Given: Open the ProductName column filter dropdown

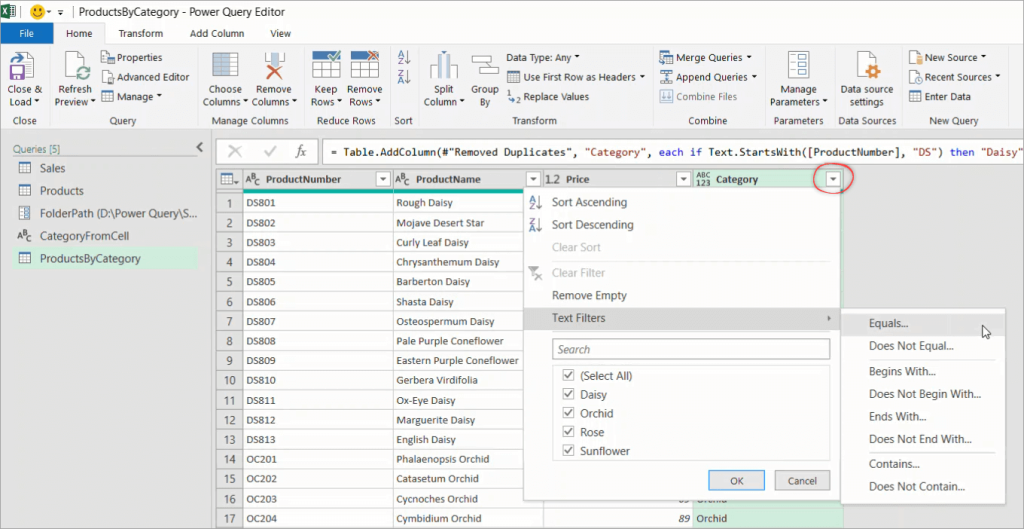Looking at the screenshot, I should pos(534,180).
